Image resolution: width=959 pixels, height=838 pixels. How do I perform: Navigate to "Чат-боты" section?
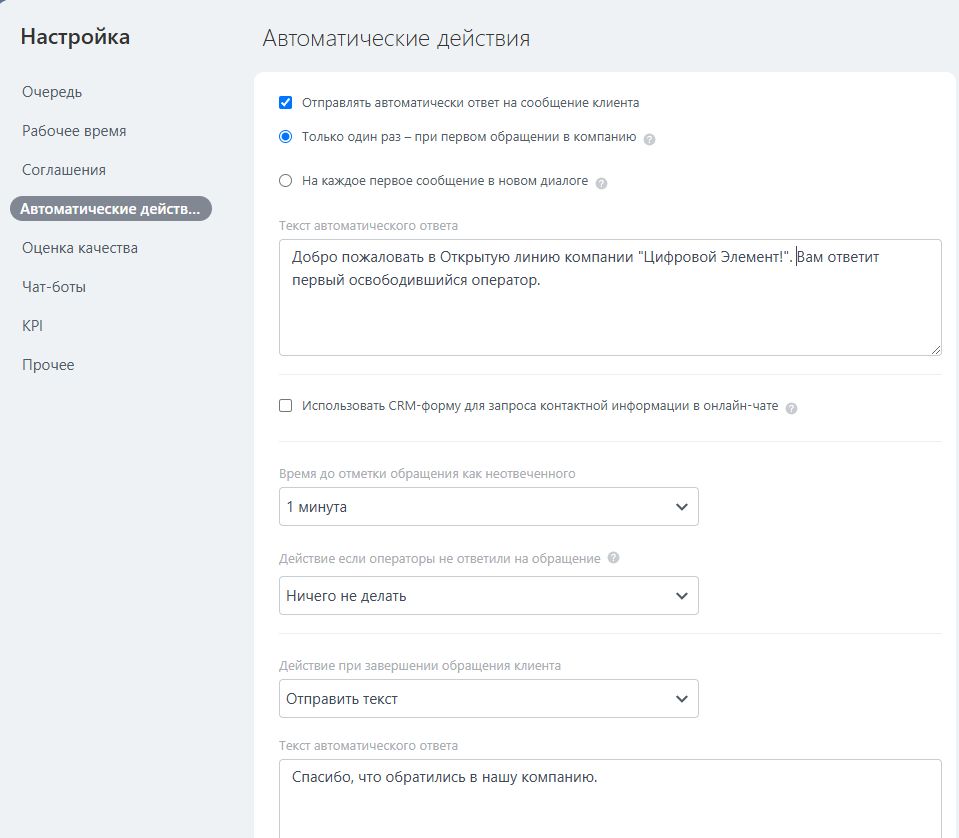[x=54, y=287]
